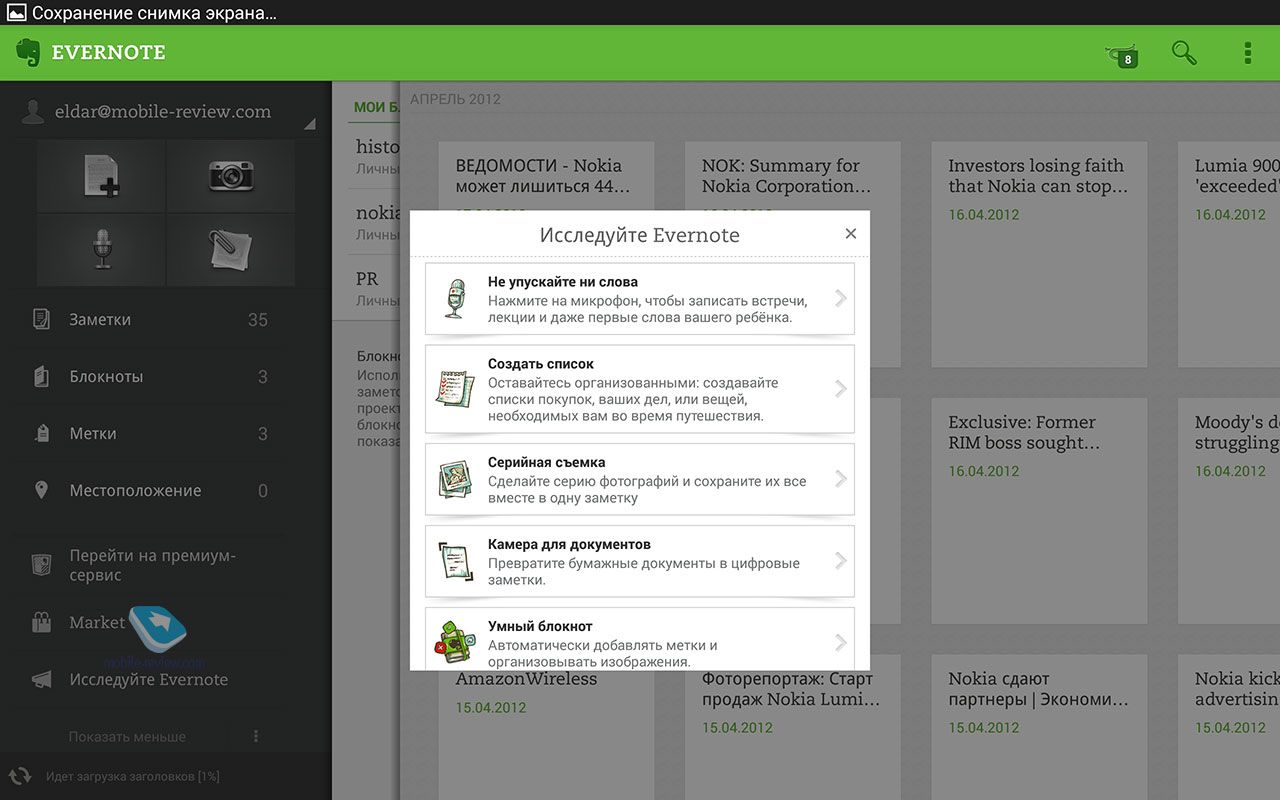Expand the account dropdown next to eldar@mobile-review.com
Viewport: 1280px width, 800px height.
(309, 124)
